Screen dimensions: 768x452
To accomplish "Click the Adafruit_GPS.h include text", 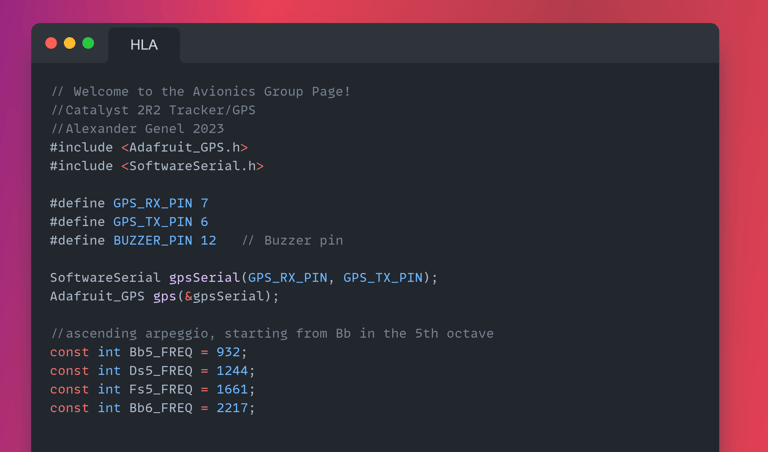I will pyautogui.click(x=184, y=147).
